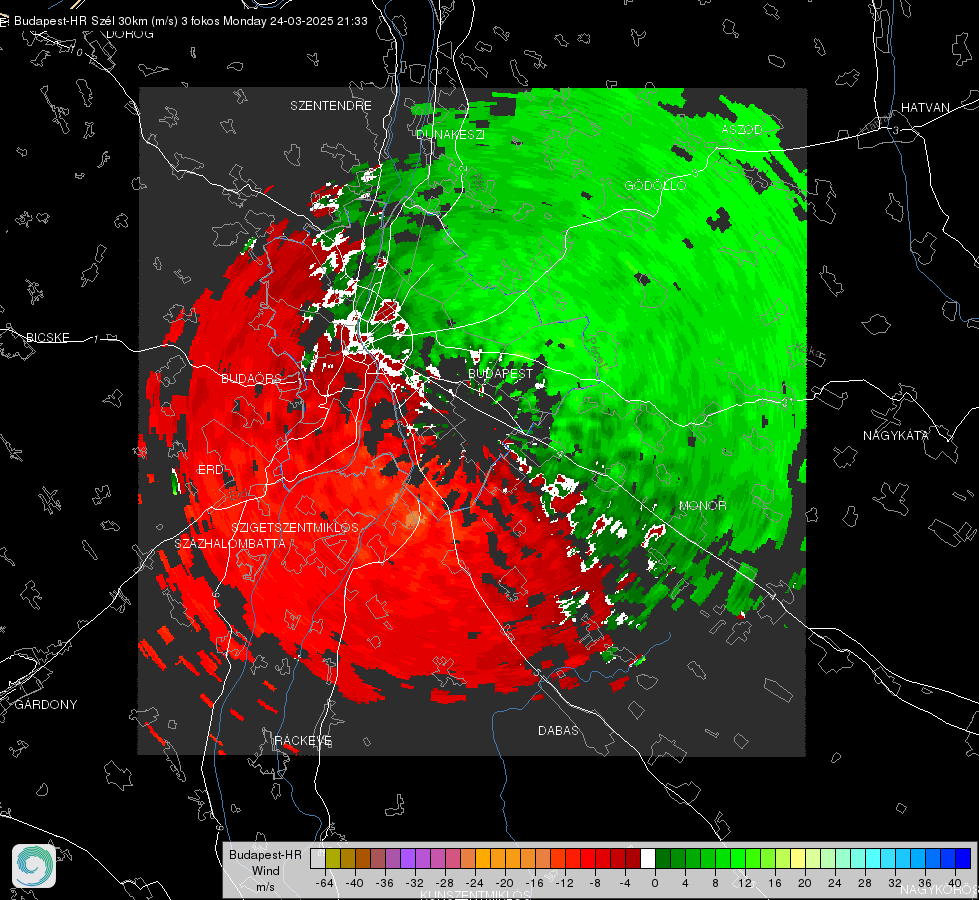979x900 pixels.
Task: Click the ÉRD map label
Action: [x=210, y=470]
